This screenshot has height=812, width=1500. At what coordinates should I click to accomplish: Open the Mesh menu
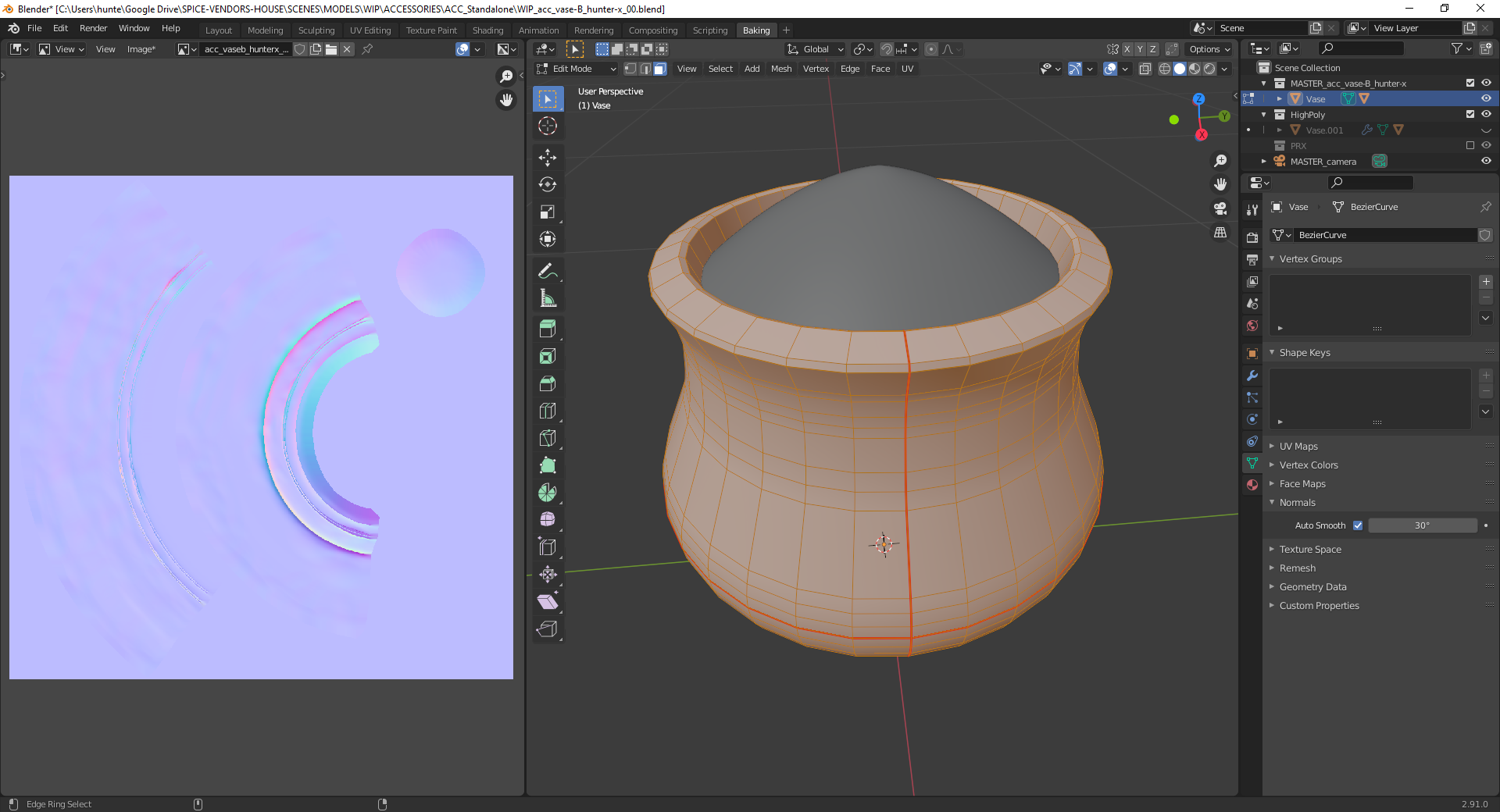click(x=780, y=69)
